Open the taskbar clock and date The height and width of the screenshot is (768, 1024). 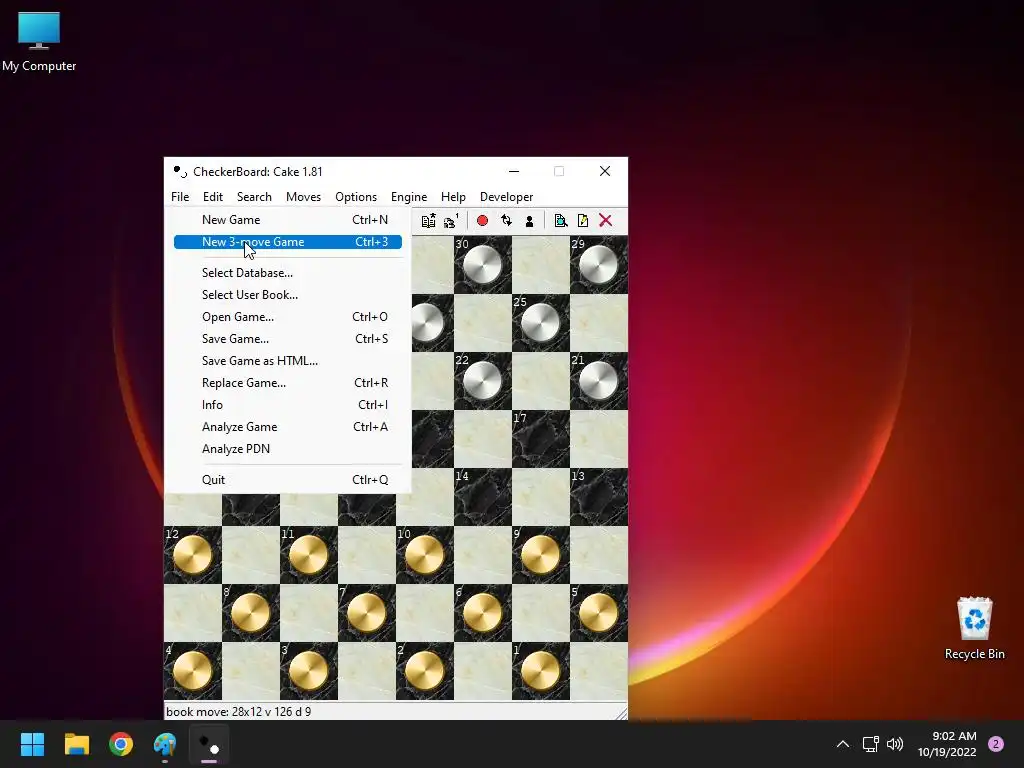pyautogui.click(x=948, y=744)
